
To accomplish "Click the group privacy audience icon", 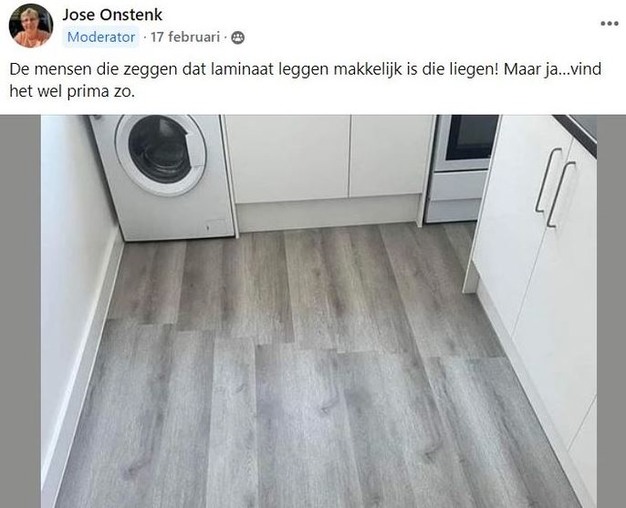I will click(x=238, y=38).
